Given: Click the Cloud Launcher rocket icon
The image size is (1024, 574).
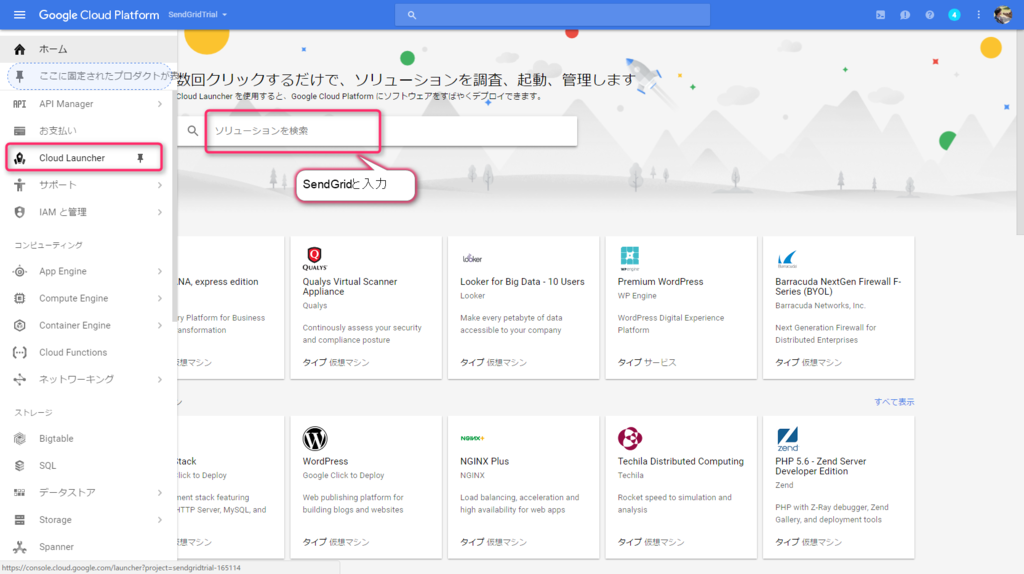Looking at the screenshot, I should tap(20, 158).
